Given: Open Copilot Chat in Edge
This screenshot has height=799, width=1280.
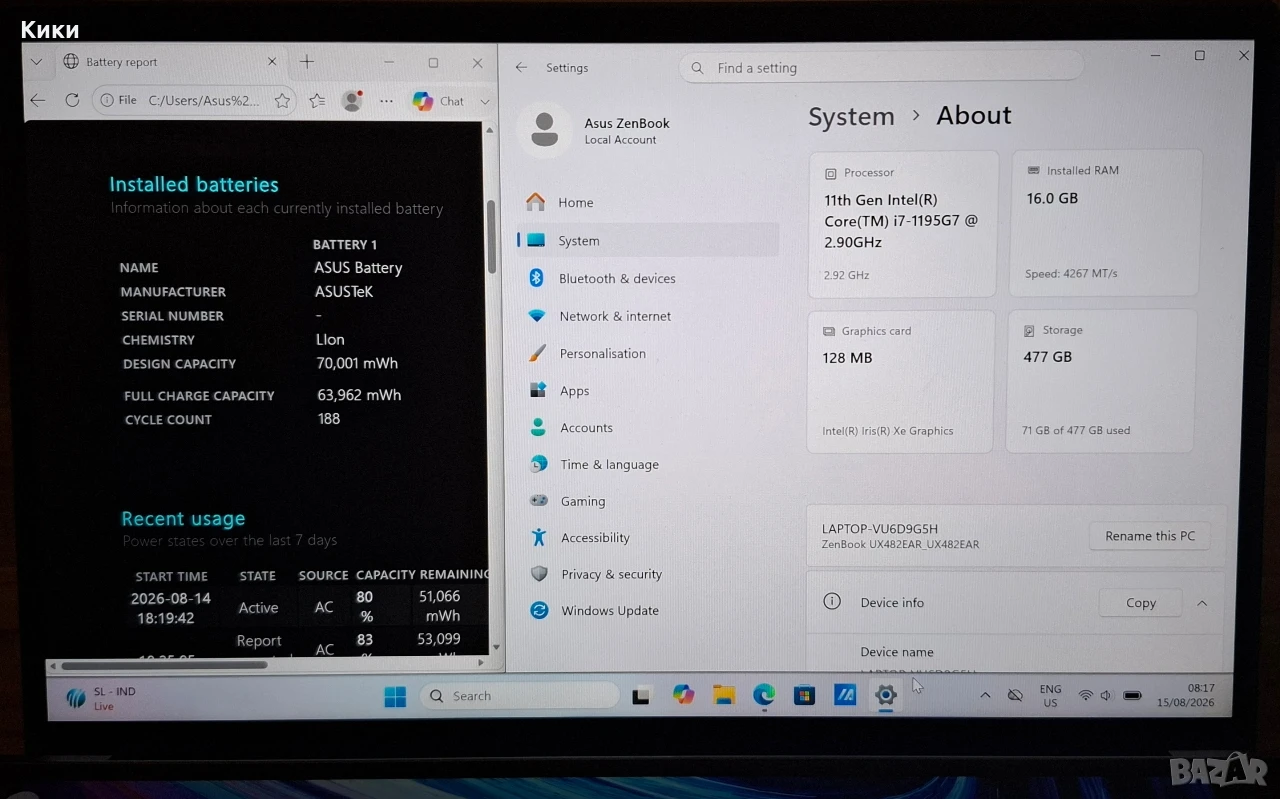Looking at the screenshot, I should click(x=438, y=101).
